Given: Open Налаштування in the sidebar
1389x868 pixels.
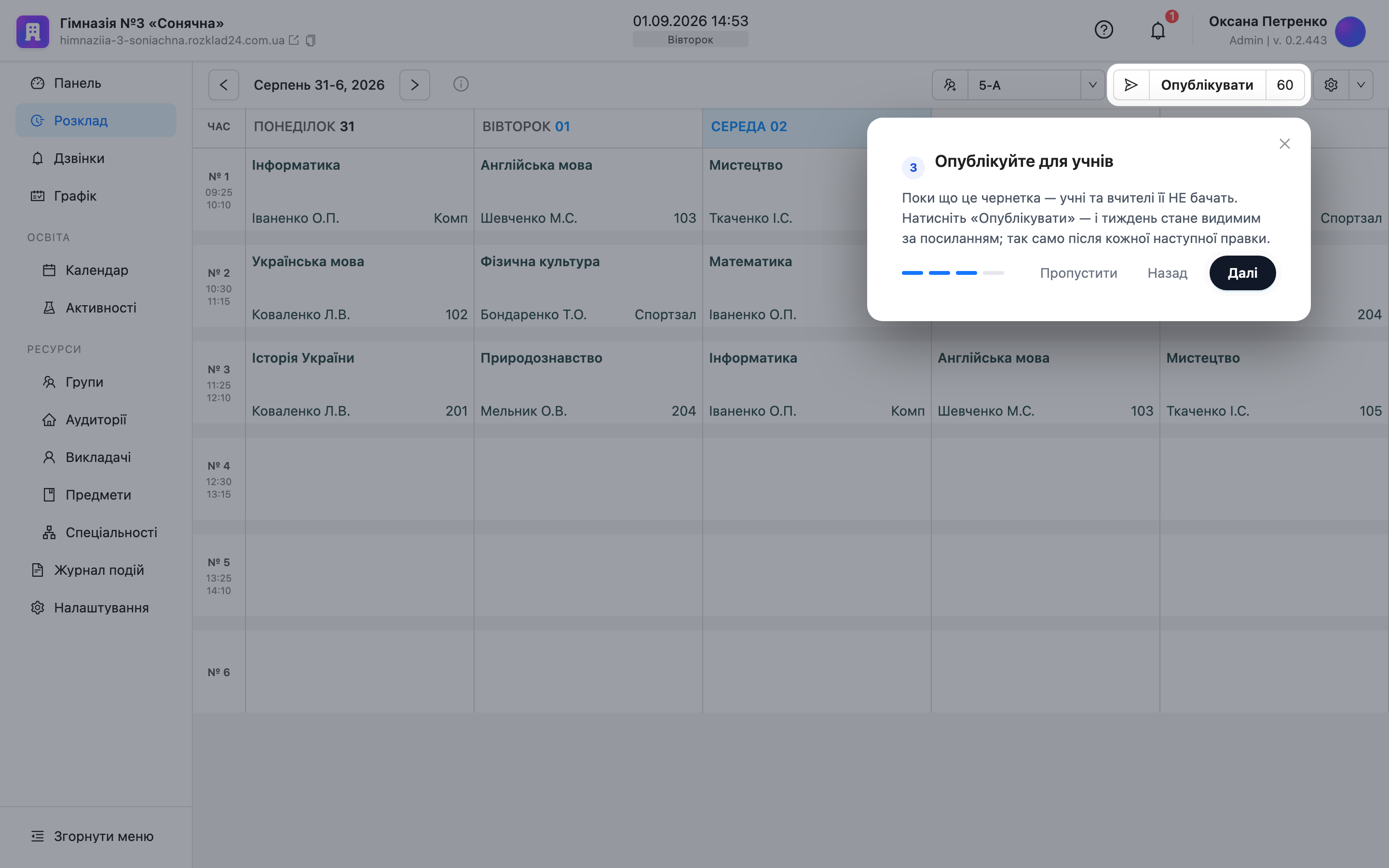Looking at the screenshot, I should [96, 608].
